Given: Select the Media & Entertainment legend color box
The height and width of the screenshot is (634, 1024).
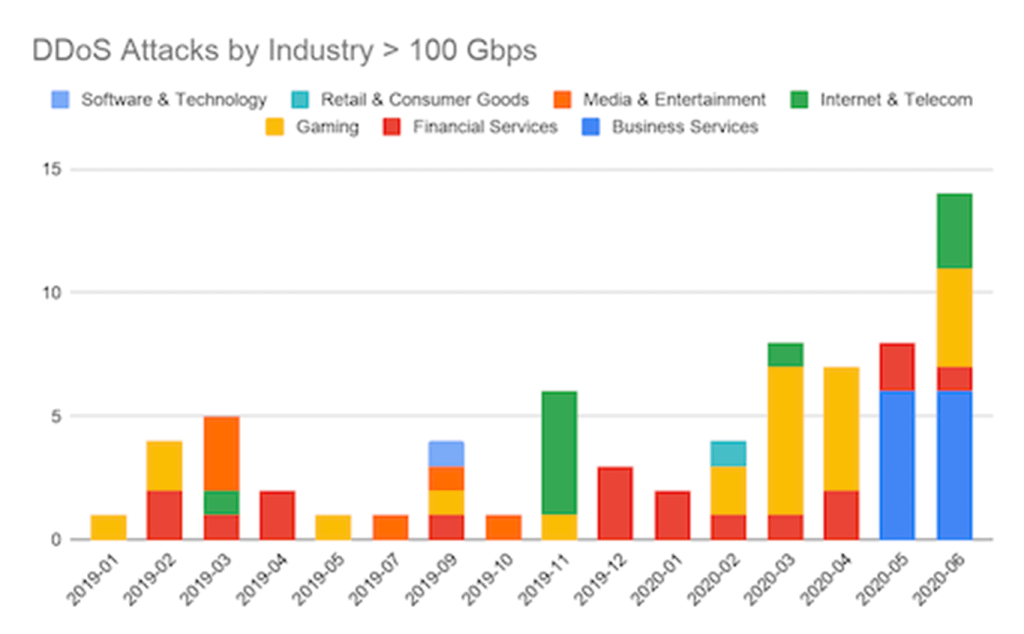Looking at the screenshot, I should pos(563,100).
